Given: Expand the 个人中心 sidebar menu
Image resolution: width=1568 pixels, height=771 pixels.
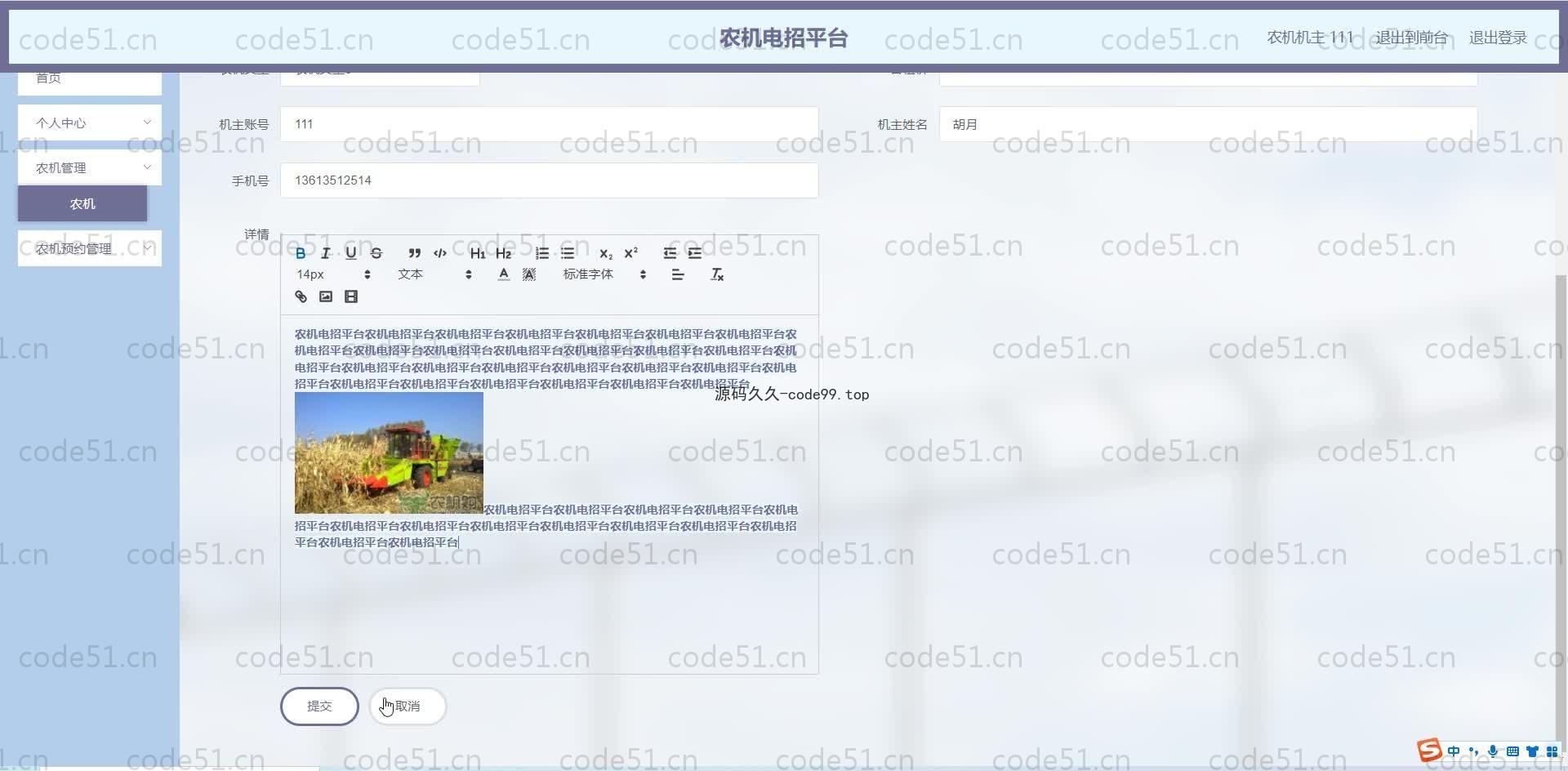Looking at the screenshot, I should click(90, 123).
